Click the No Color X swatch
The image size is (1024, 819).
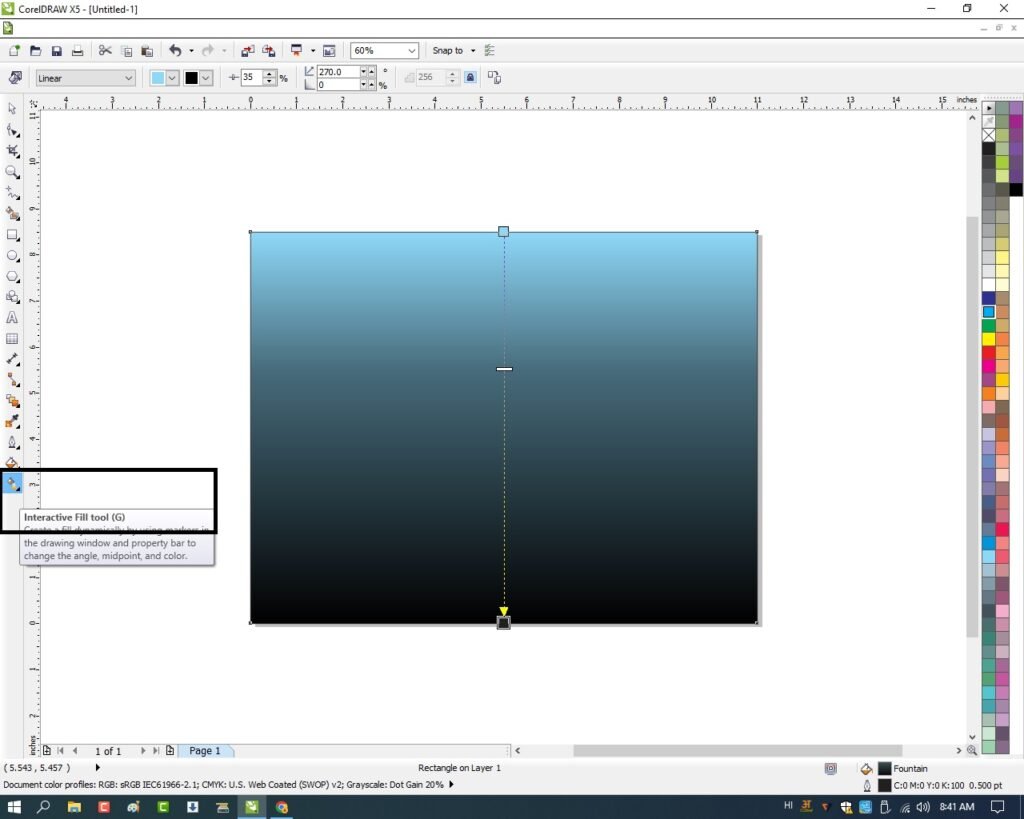pos(989,135)
